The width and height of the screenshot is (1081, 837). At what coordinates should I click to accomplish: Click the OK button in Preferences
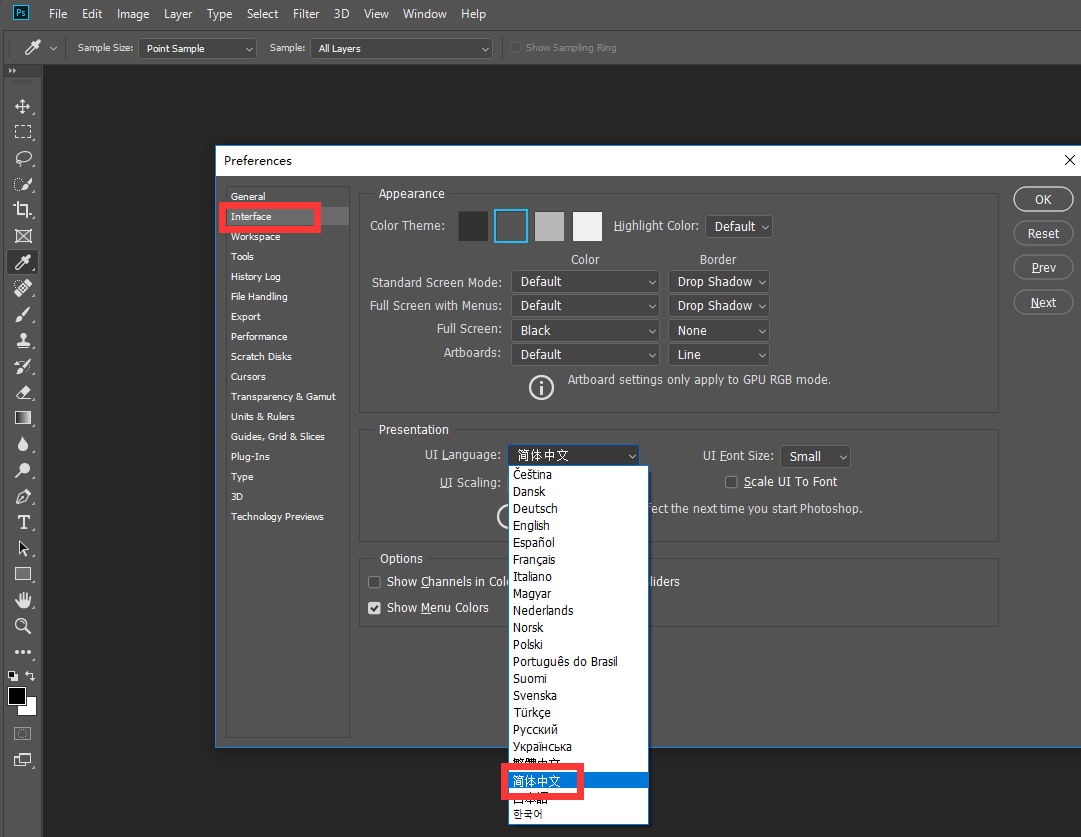[1043, 199]
